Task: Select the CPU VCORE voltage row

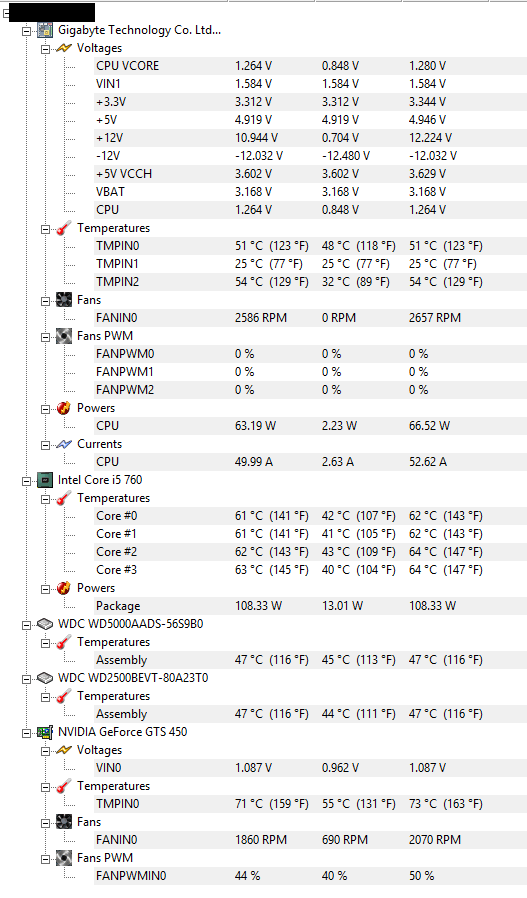Action: pyautogui.click(x=310, y=66)
